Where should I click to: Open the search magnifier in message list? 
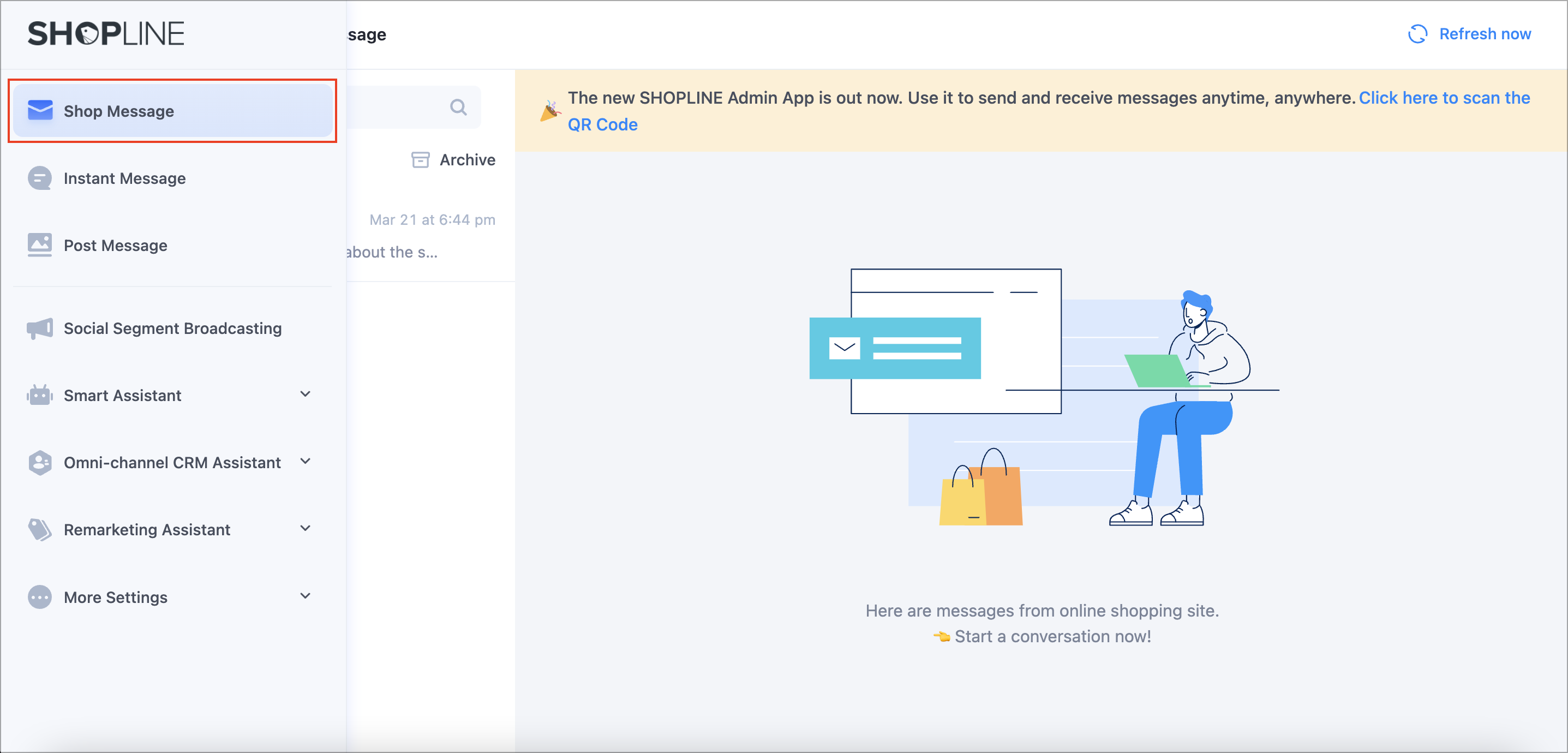pyautogui.click(x=458, y=107)
